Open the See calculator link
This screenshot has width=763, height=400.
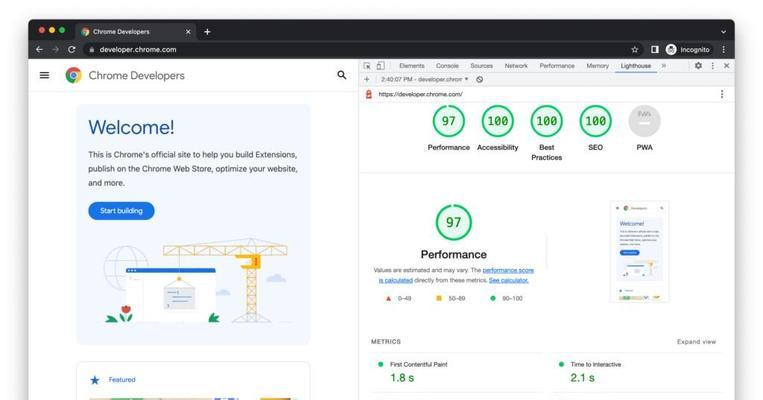coord(509,280)
